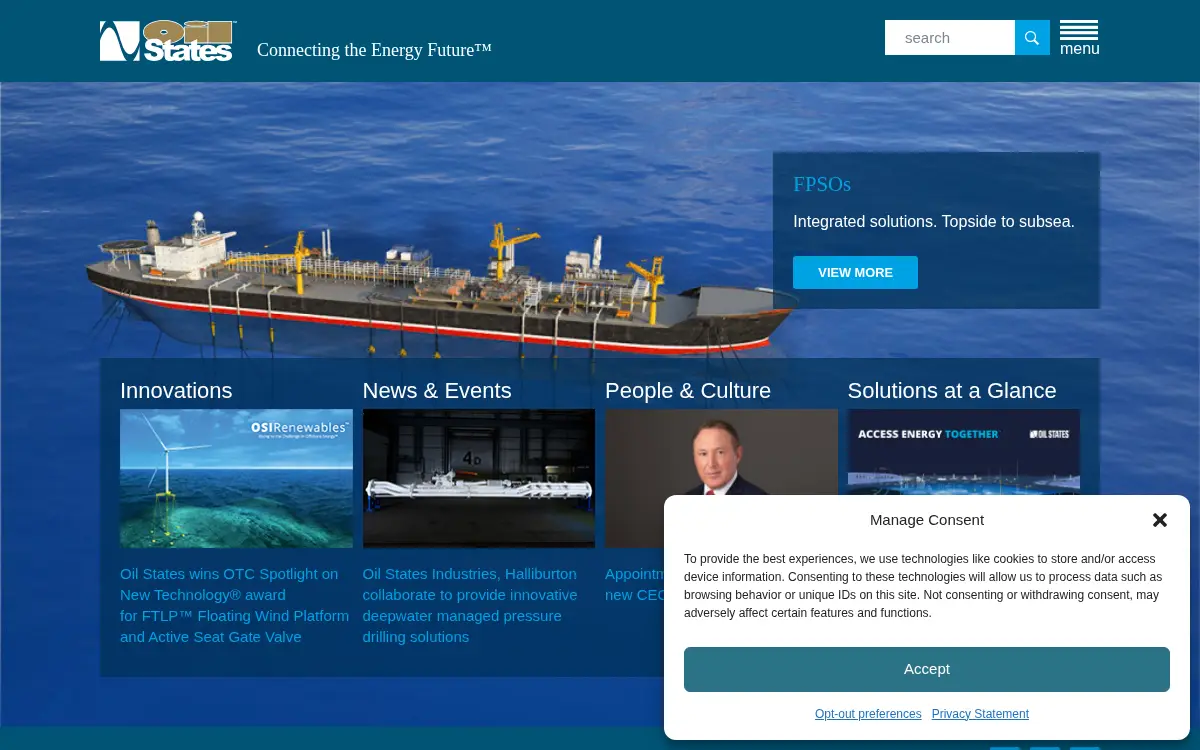Viewport: 1200px width, 750px height.
Task: Open the OTC Spotlight award article link
Action: coord(235,605)
